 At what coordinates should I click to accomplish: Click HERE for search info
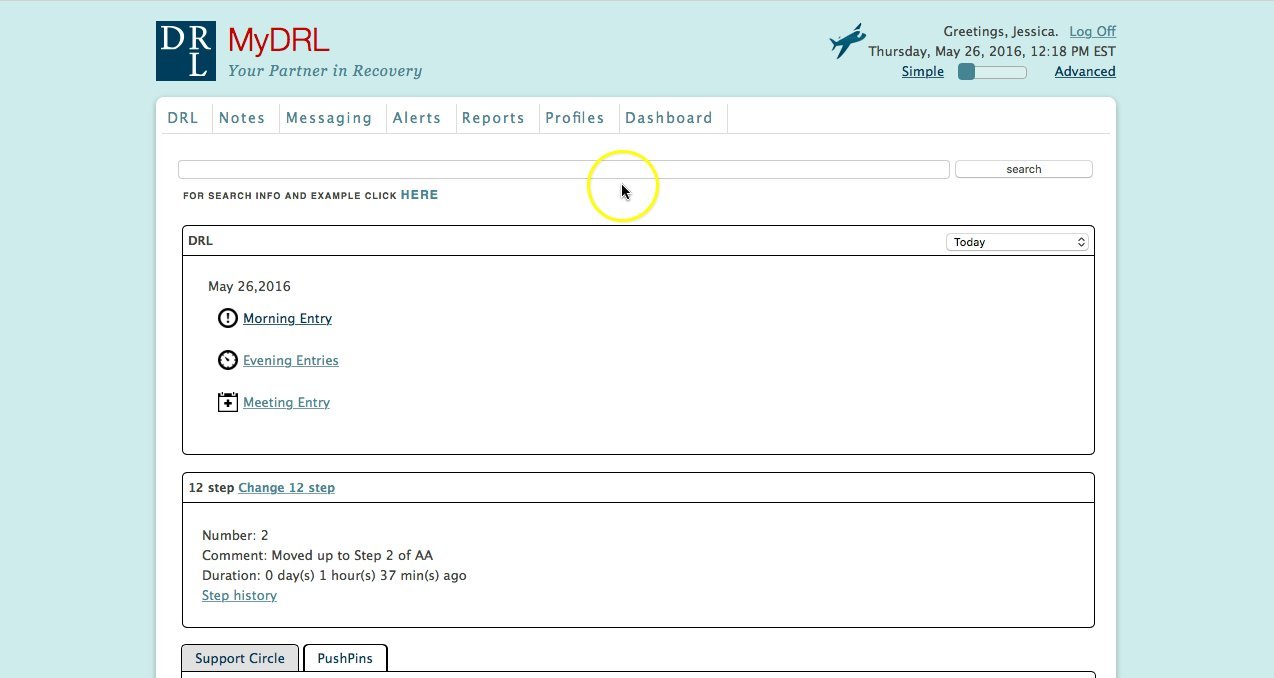point(419,195)
